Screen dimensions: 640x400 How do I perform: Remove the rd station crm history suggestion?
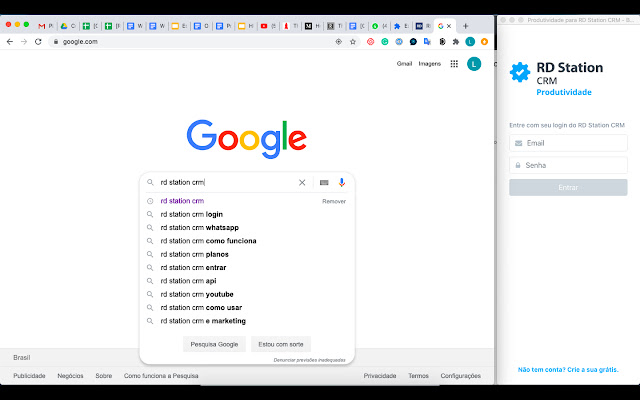[x=334, y=201]
